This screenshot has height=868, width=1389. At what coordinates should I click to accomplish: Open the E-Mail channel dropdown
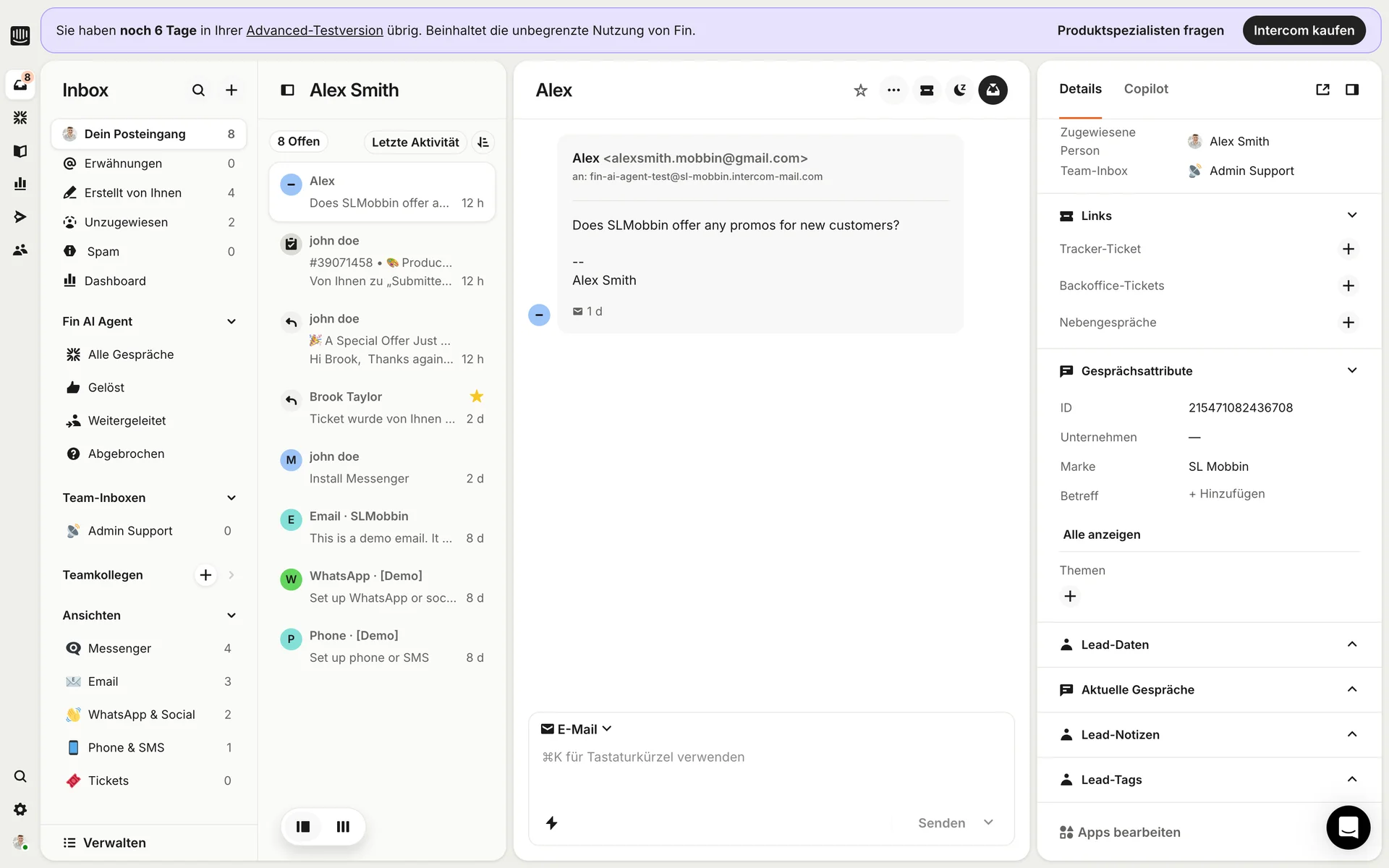(577, 729)
